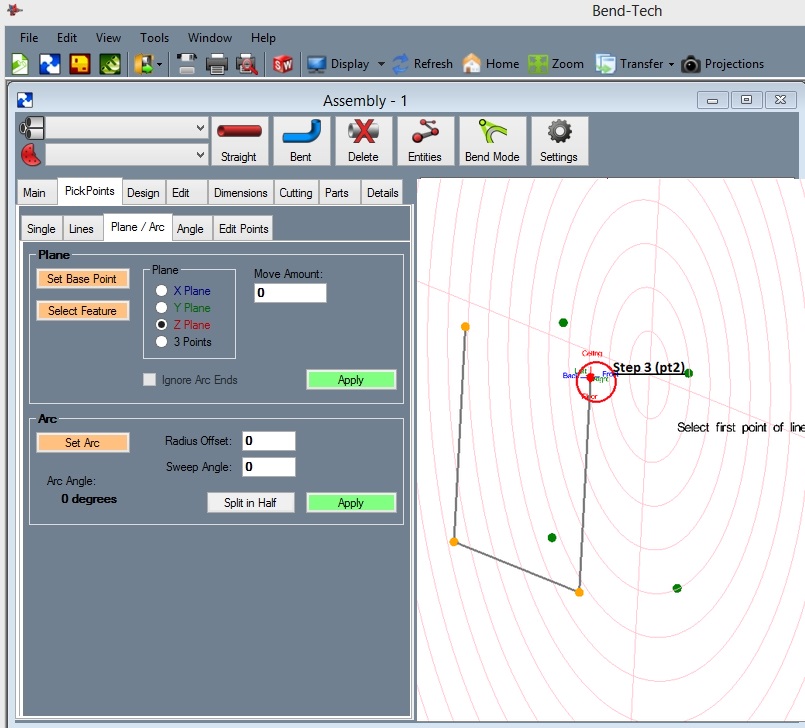Click the Assembly window title bar icon
This screenshot has width=805, height=728.
coord(25,100)
